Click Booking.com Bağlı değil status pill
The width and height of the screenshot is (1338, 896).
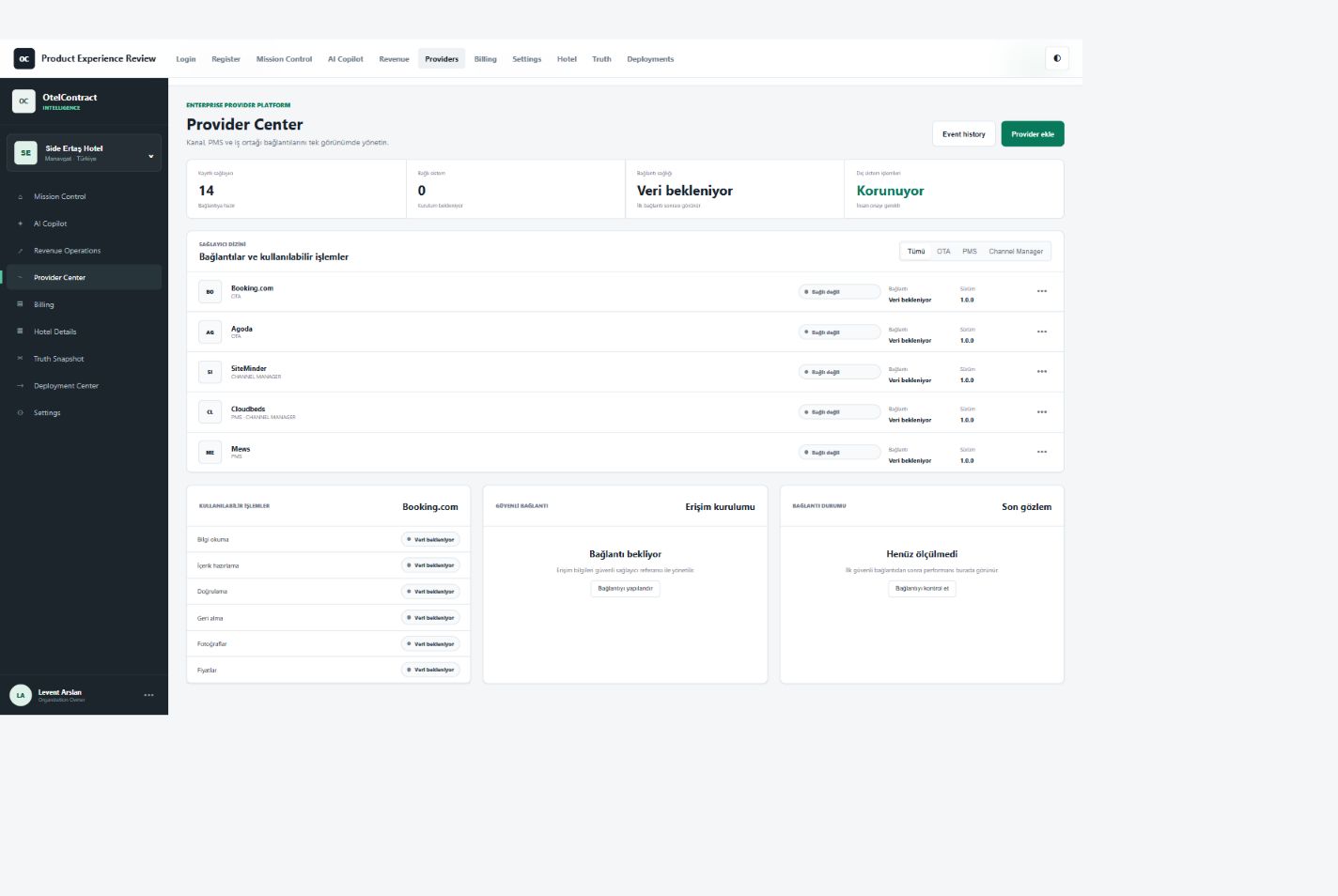839,292
